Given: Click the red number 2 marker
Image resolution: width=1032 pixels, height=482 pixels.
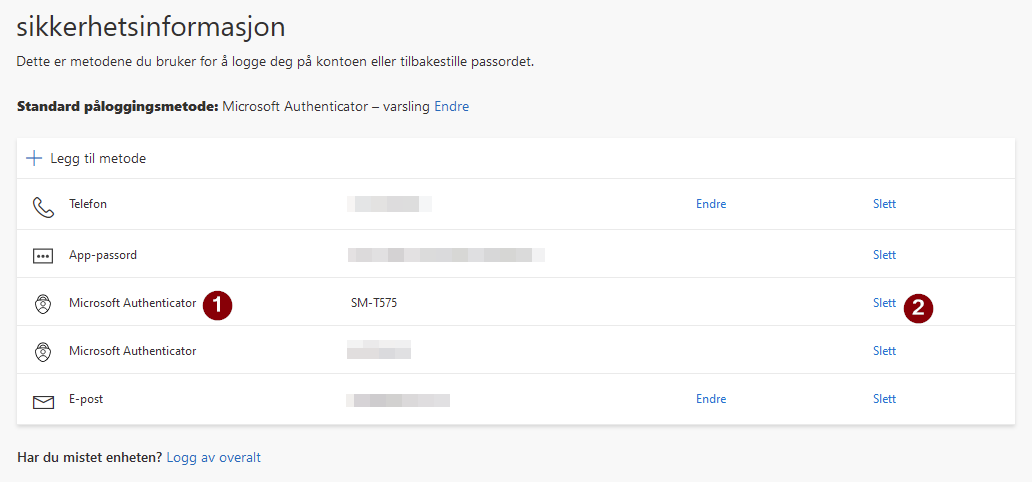Looking at the screenshot, I should coord(918,308).
